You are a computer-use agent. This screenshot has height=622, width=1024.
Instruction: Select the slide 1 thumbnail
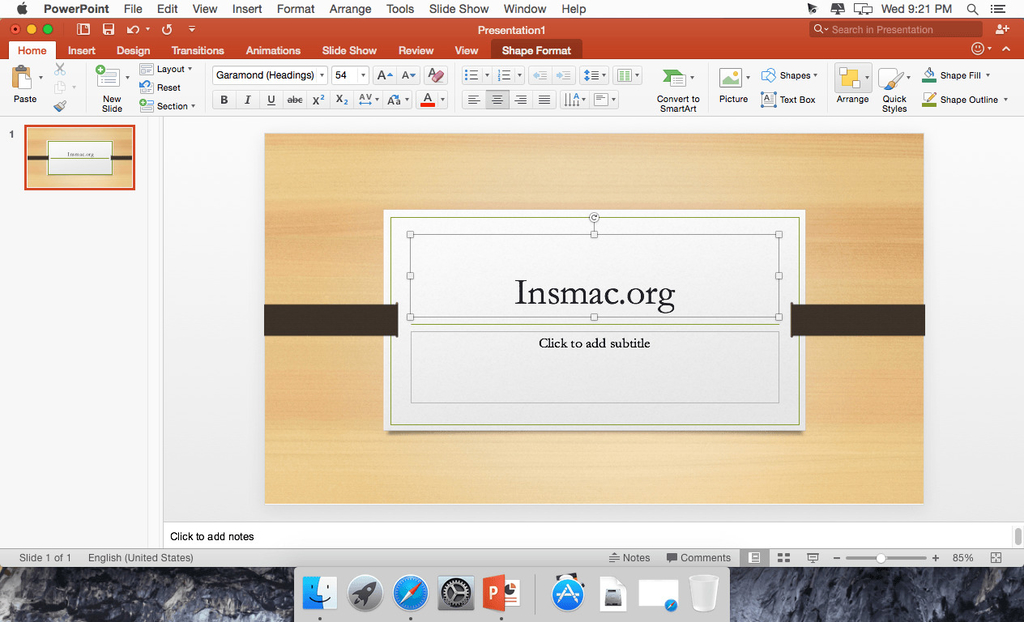click(80, 157)
